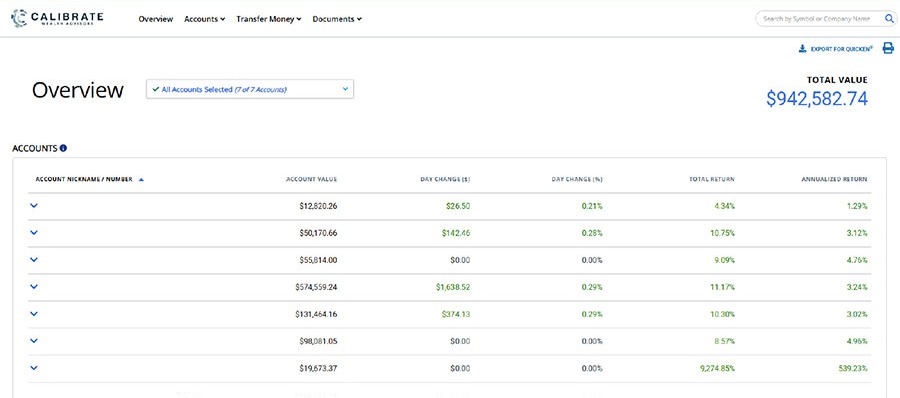This screenshot has width=900, height=398.
Task: Open the Transfer Money menu
Action: coord(269,19)
